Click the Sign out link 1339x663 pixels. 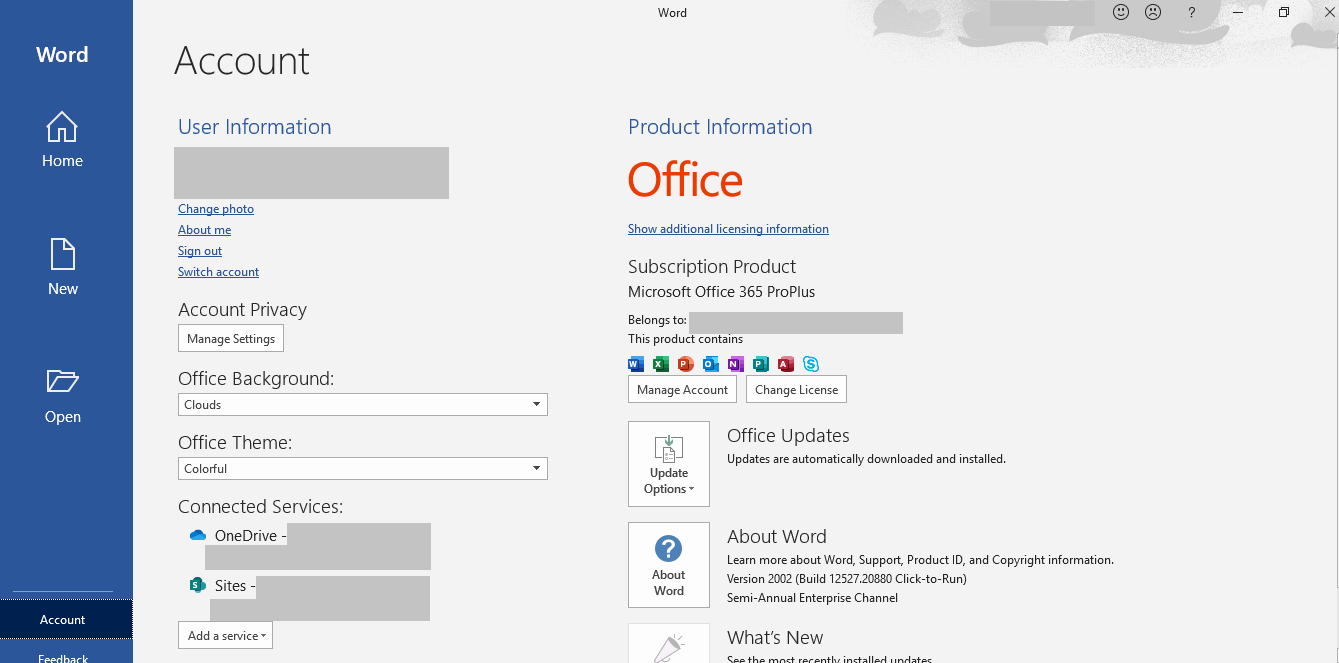pyautogui.click(x=200, y=251)
